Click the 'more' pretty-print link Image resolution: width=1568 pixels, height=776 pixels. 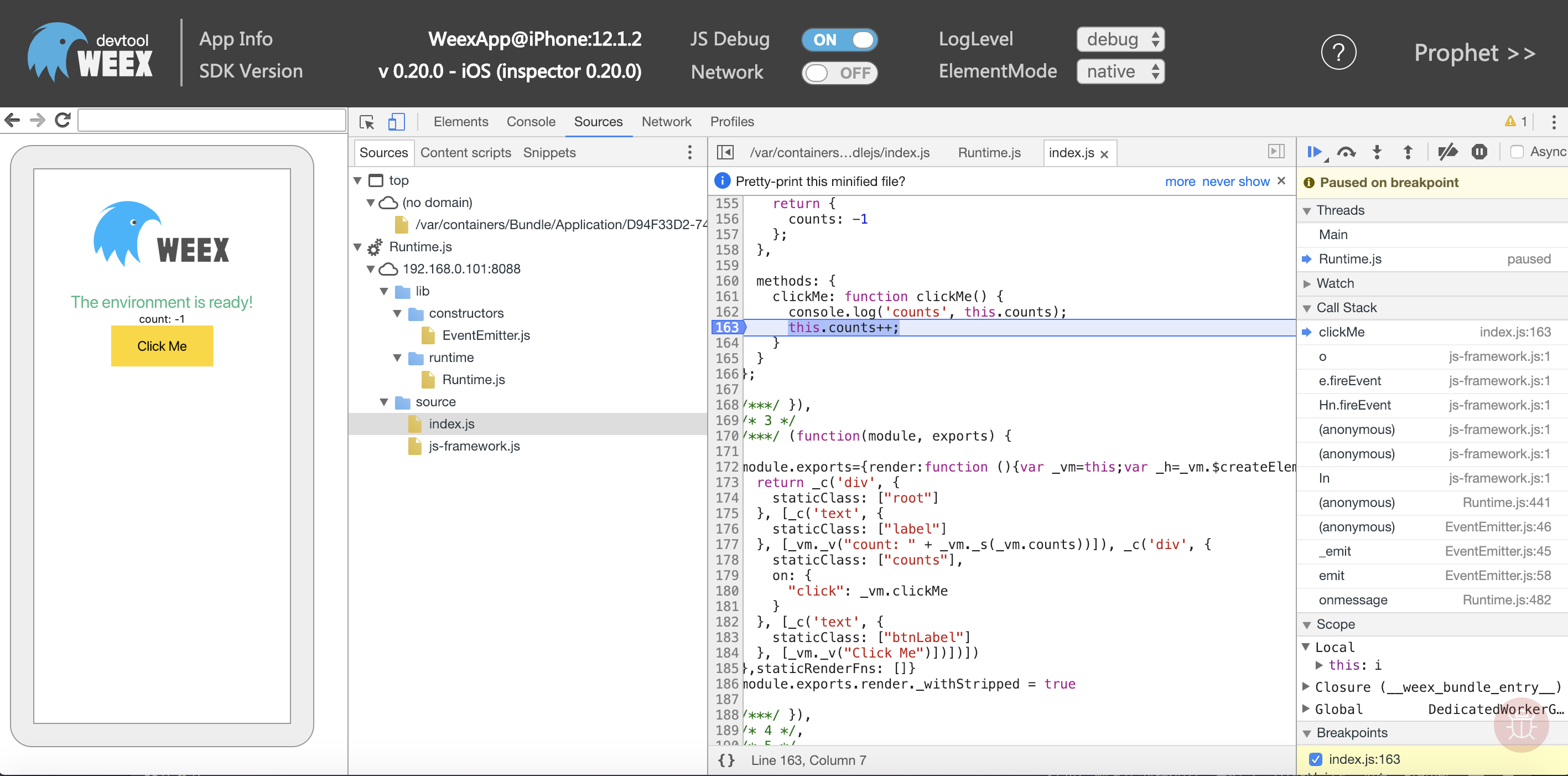pos(1180,182)
